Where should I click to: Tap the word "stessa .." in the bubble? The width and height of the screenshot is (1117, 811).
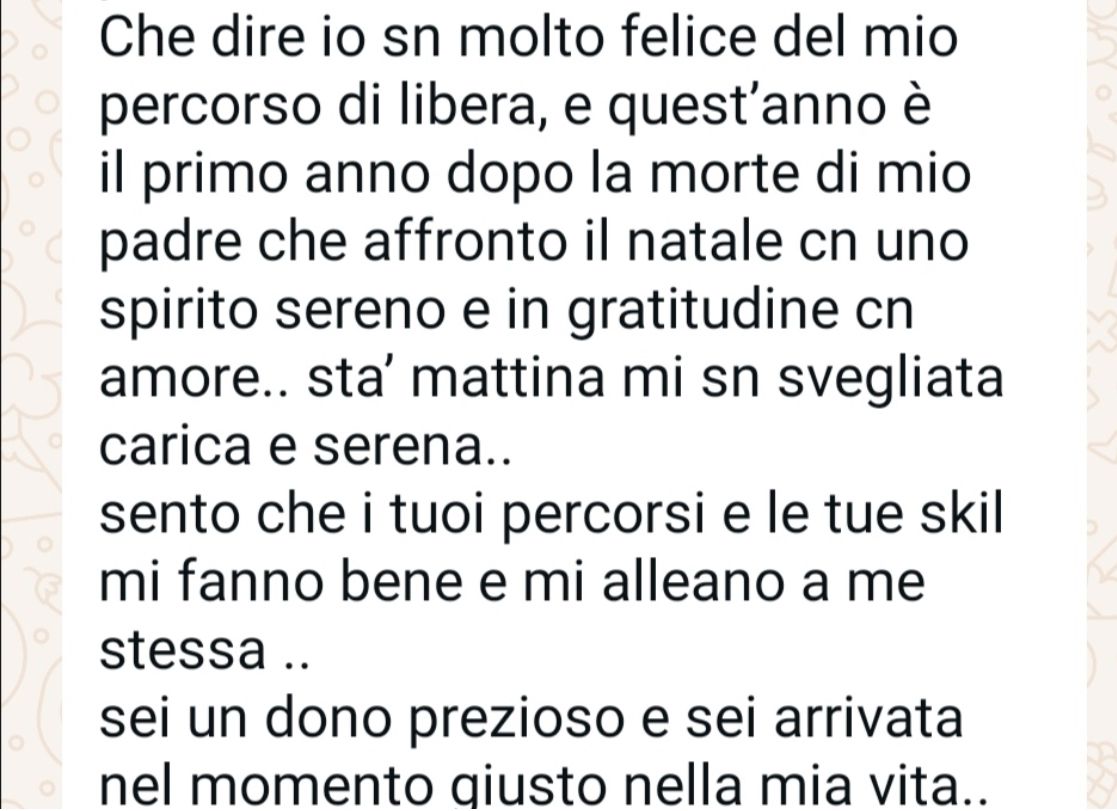(x=204, y=651)
